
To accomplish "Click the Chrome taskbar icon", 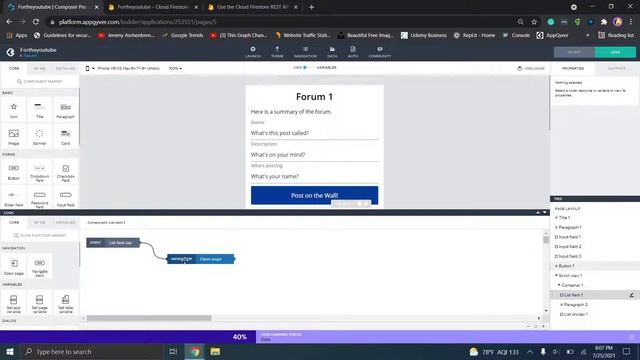I will pos(195,351).
